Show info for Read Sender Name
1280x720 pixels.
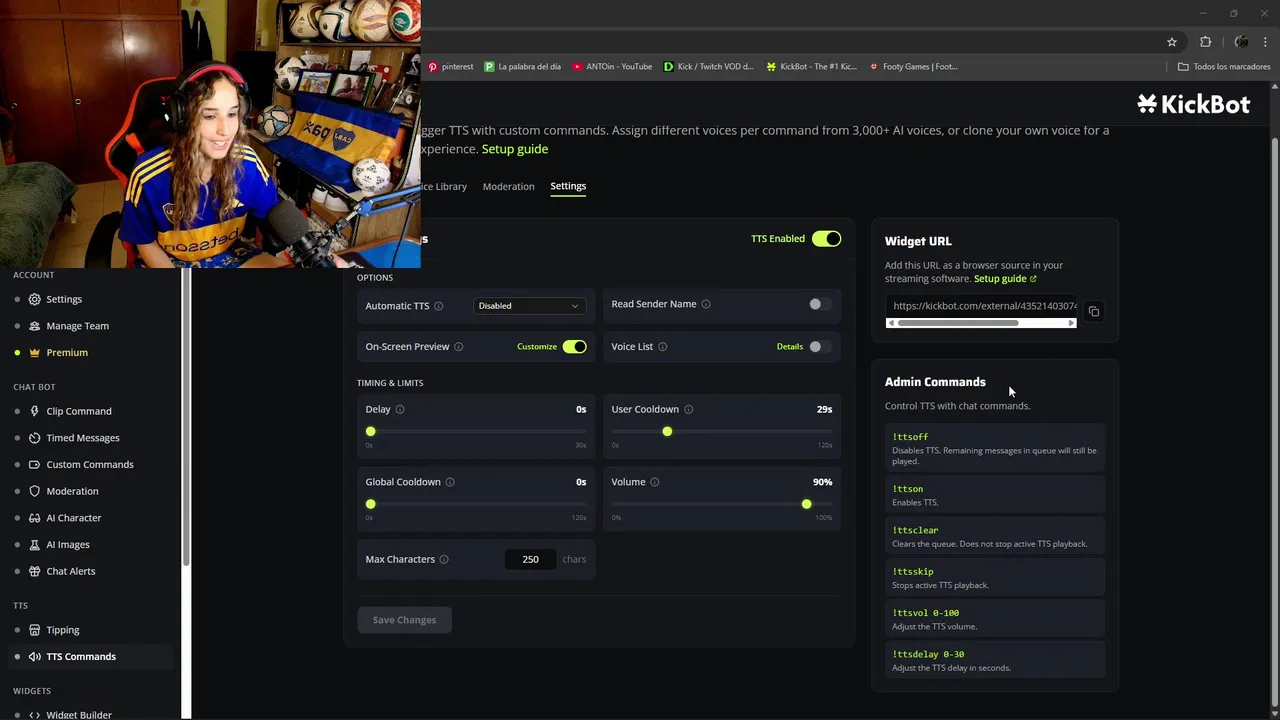(x=706, y=304)
